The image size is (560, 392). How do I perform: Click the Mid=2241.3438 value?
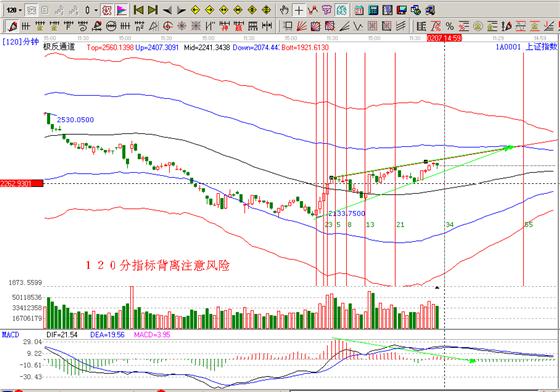[207, 47]
